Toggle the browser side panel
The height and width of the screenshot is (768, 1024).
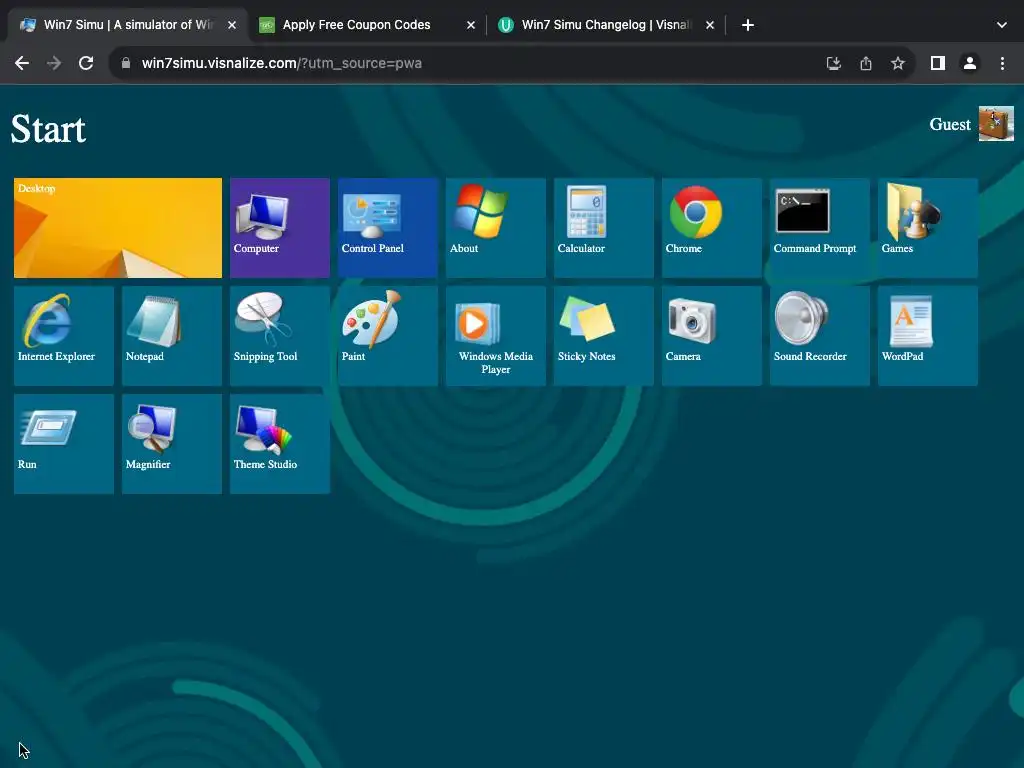pos(938,63)
